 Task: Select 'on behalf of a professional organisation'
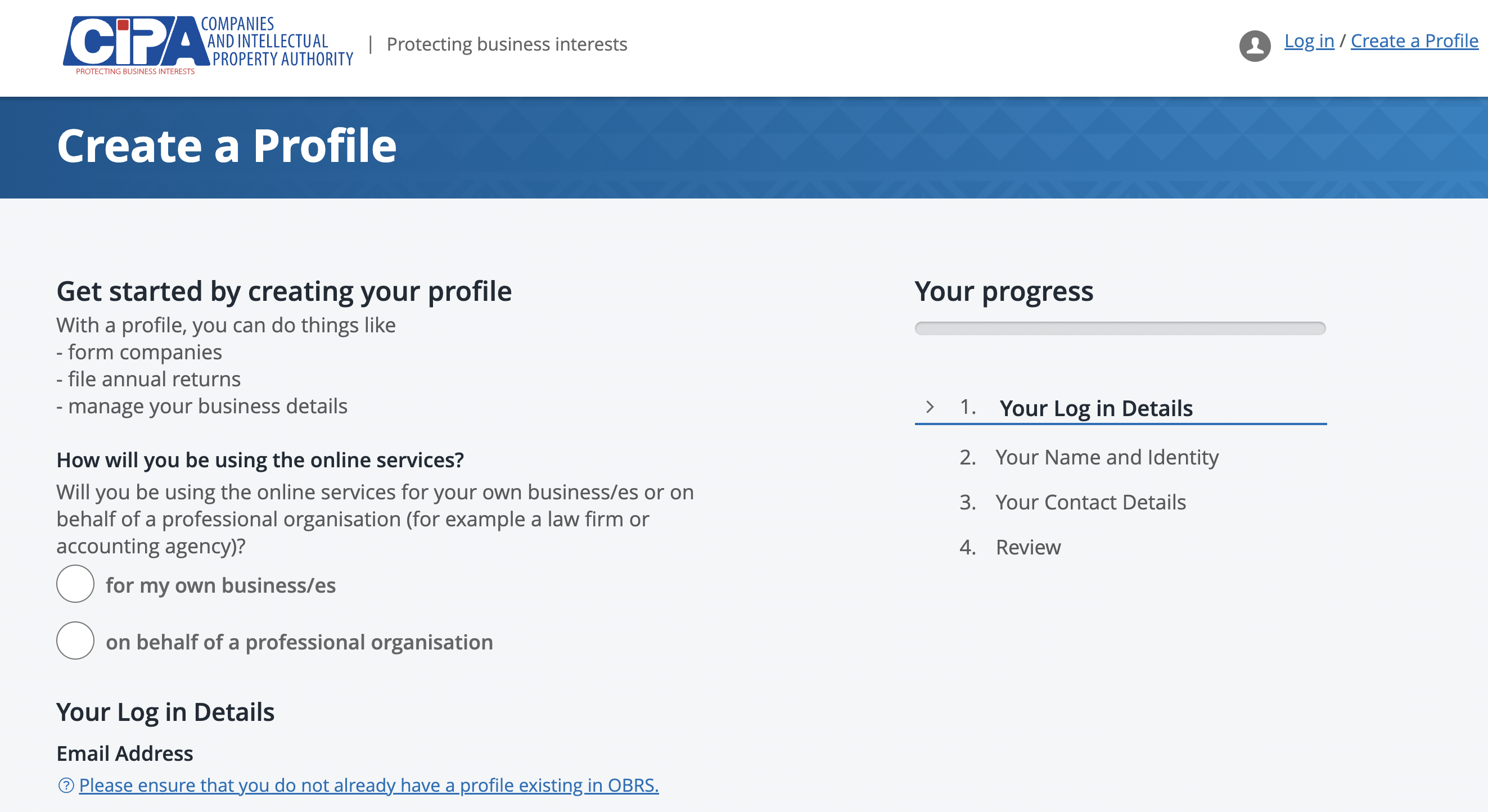pos(75,641)
